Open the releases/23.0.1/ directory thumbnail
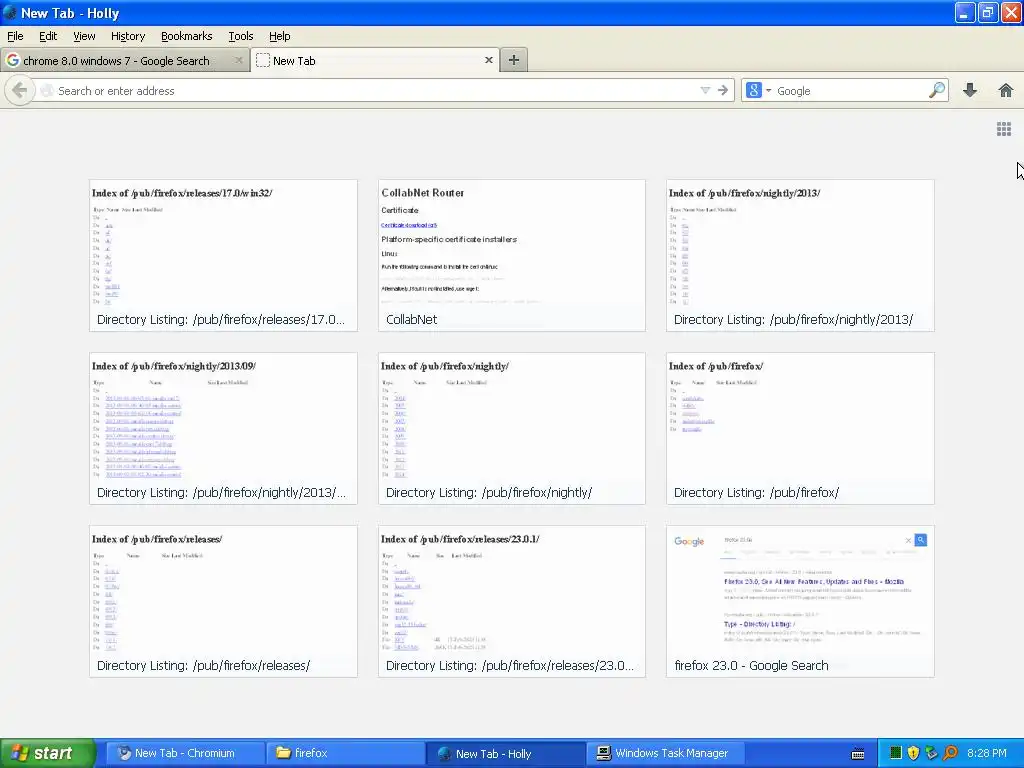This screenshot has height=768, width=1024. click(511, 601)
